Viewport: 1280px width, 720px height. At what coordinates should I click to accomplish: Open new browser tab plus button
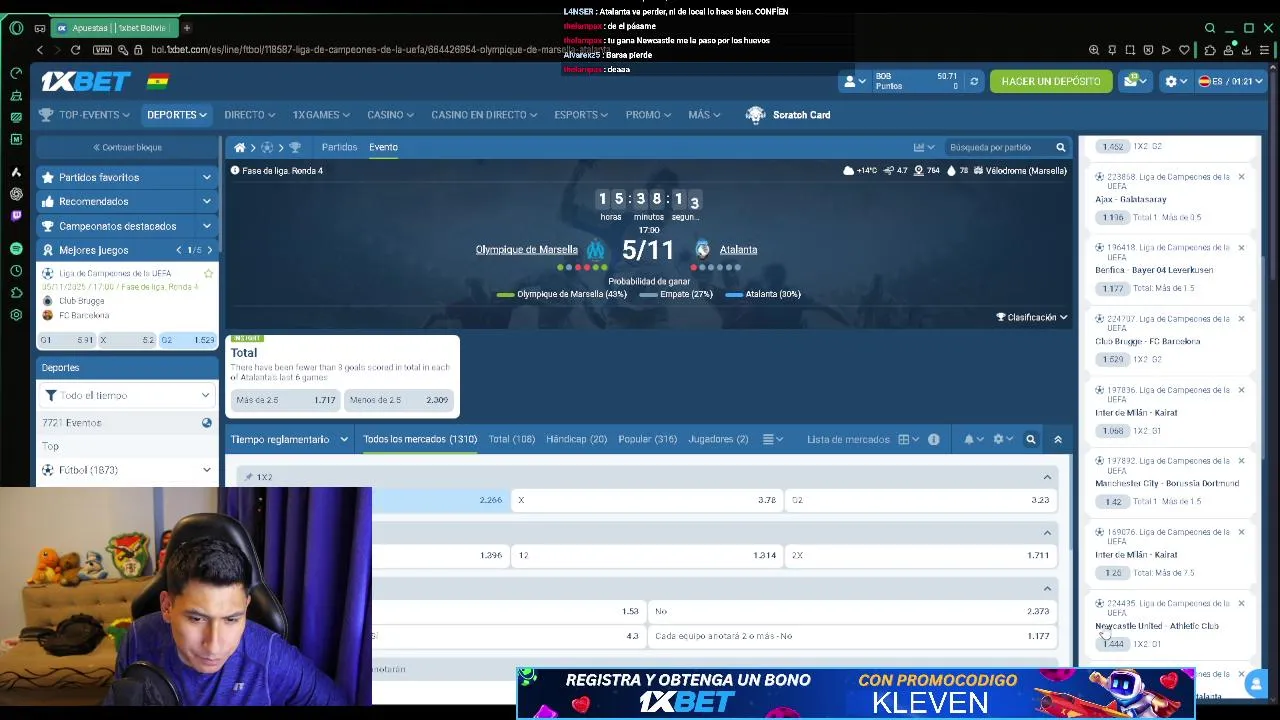(x=186, y=28)
